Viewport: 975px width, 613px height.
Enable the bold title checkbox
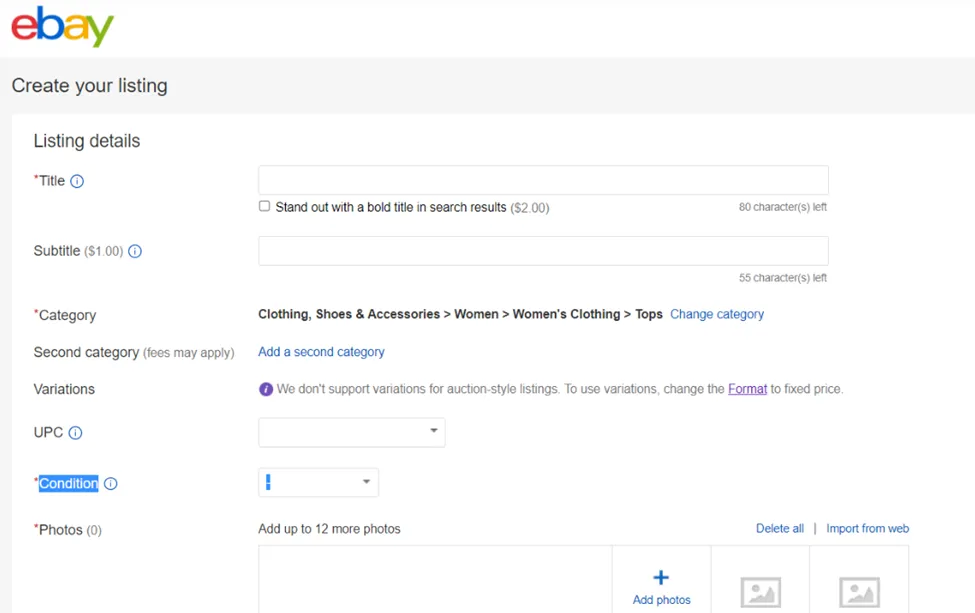pyautogui.click(x=265, y=206)
